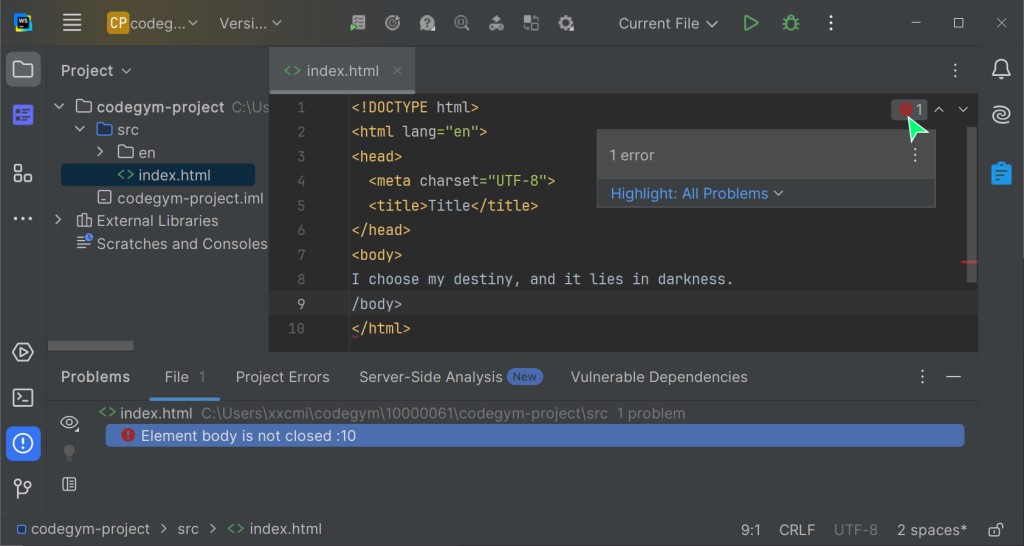Open the Notifications bell icon

tap(1001, 69)
